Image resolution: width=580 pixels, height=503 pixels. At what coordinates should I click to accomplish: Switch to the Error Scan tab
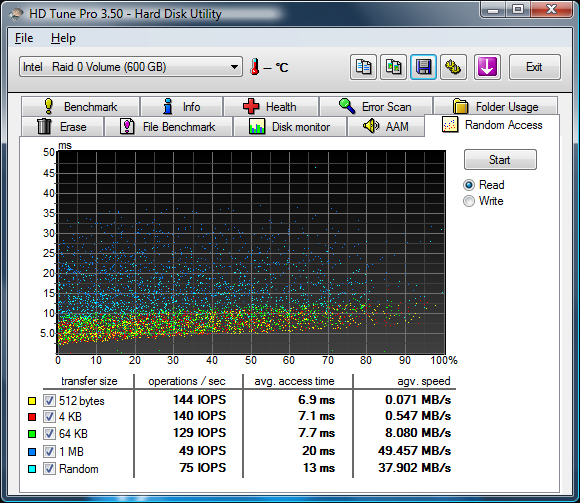(375, 107)
